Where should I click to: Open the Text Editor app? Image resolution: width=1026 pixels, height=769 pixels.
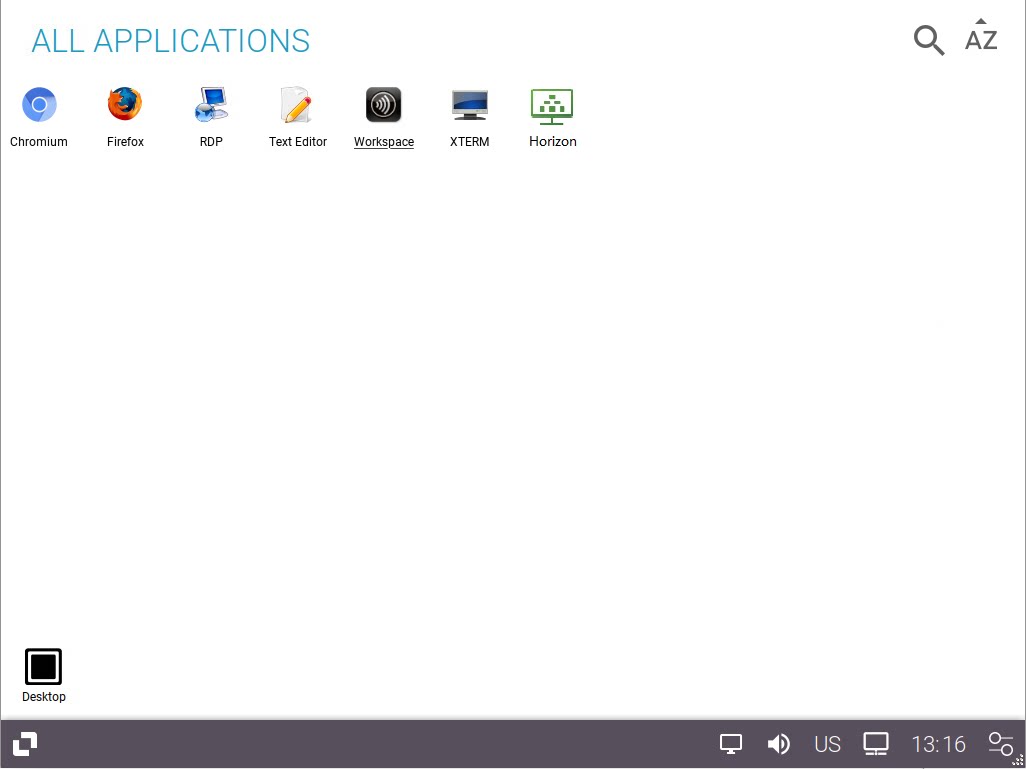[298, 116]
